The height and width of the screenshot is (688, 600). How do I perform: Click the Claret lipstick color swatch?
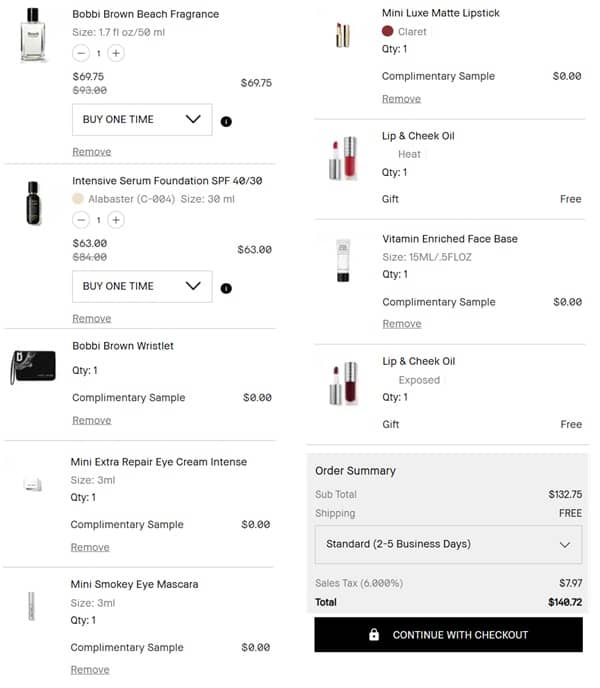388,32
